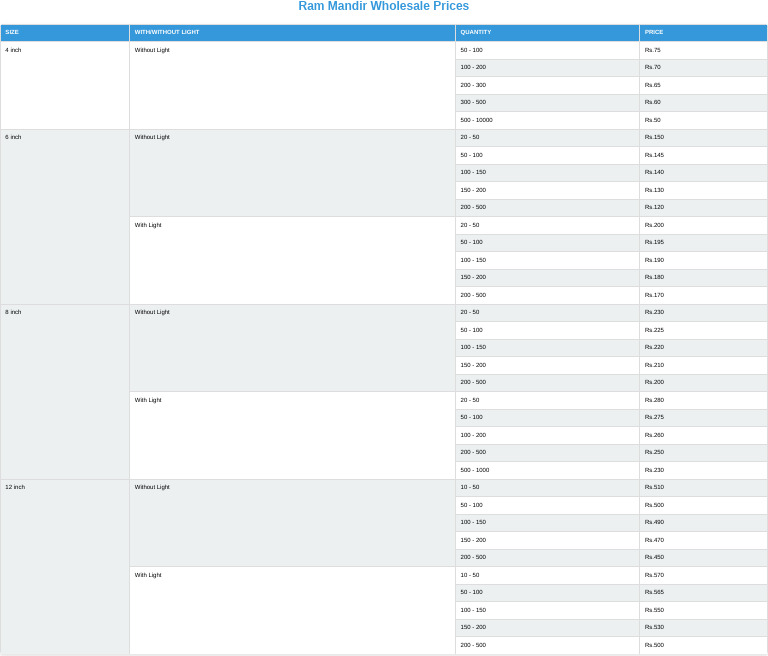Select With Light in the 6 inch section
768x656 pixels.
(292, 261)
